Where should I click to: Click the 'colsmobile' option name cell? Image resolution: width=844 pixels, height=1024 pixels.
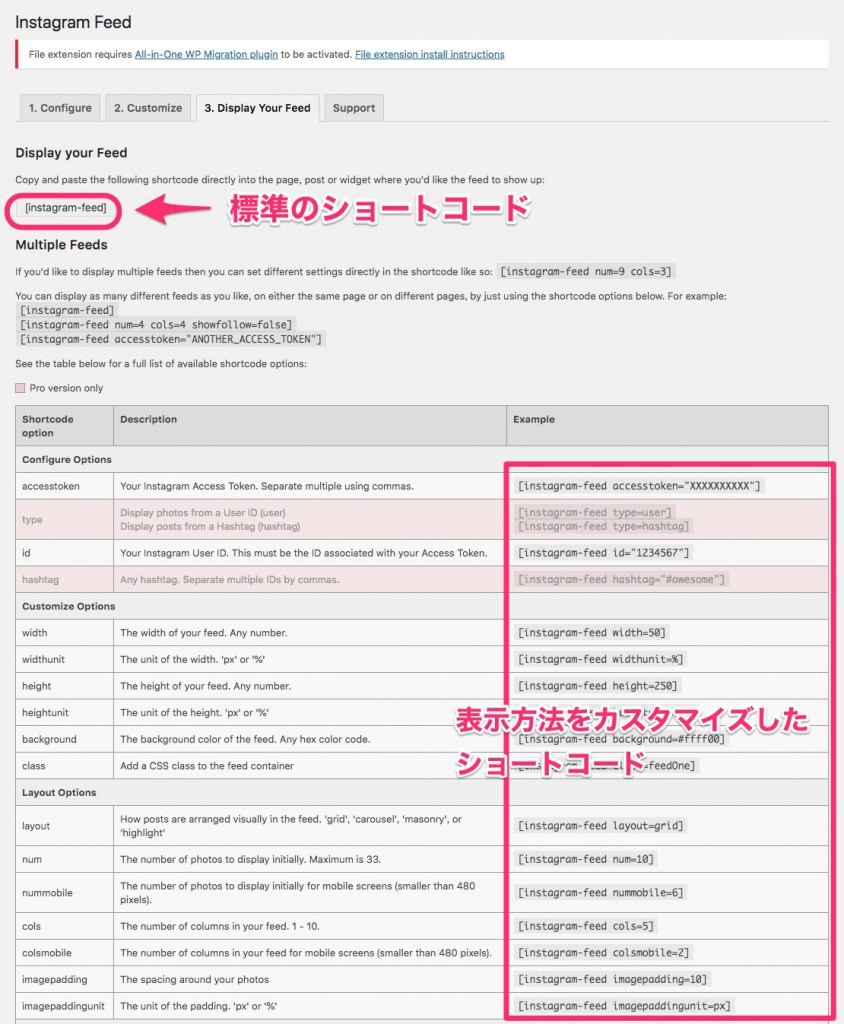pos(65,953)
